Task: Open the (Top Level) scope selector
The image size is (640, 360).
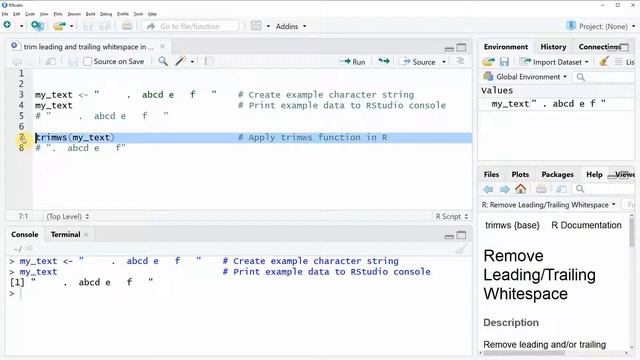Action: tap(68, 216)
